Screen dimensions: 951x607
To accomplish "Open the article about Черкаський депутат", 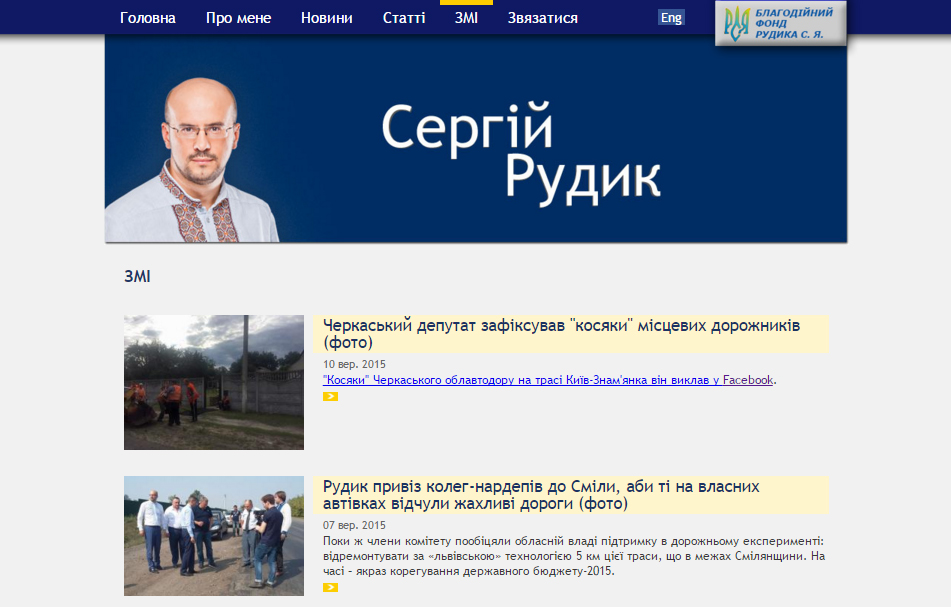I will click(561, 334).
